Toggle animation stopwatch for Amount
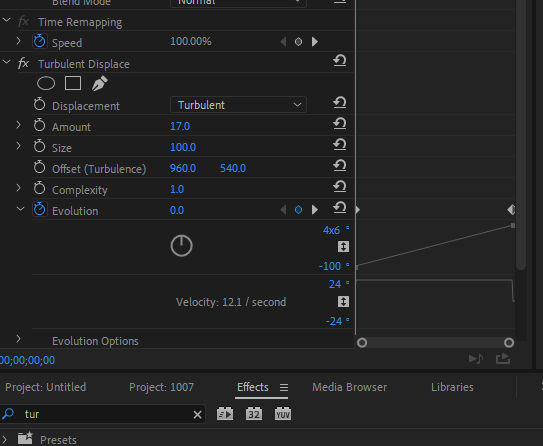This screenshot has width=543, height=446. click(39, 125)
